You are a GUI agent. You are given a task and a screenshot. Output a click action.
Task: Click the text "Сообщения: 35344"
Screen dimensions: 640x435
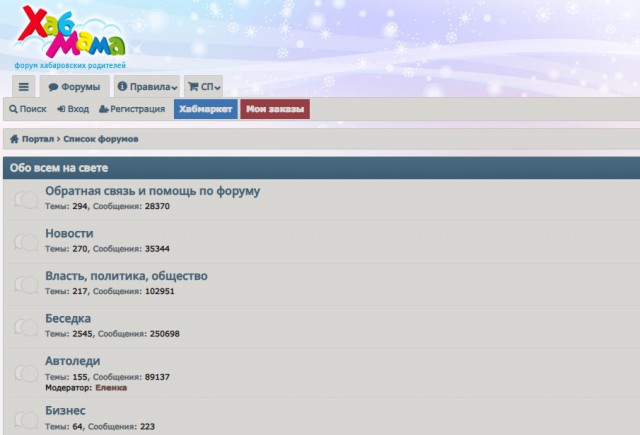131,249
